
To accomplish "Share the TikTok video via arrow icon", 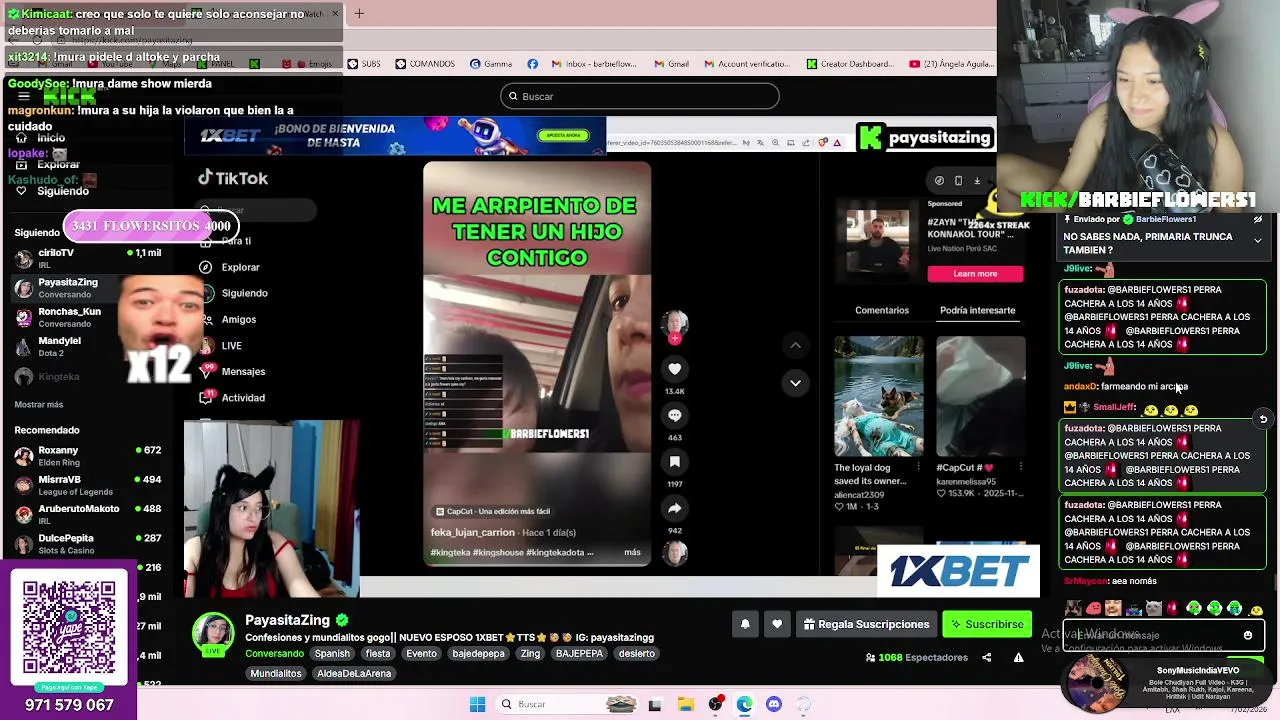I will tap(675, 508).
